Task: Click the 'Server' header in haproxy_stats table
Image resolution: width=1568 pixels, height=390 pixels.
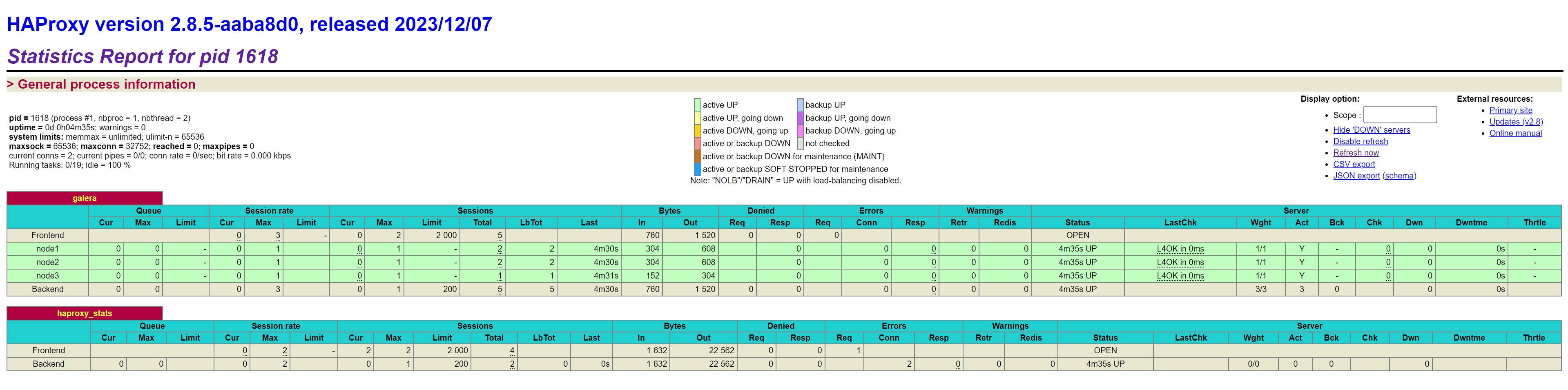Action: point(1309,326)
